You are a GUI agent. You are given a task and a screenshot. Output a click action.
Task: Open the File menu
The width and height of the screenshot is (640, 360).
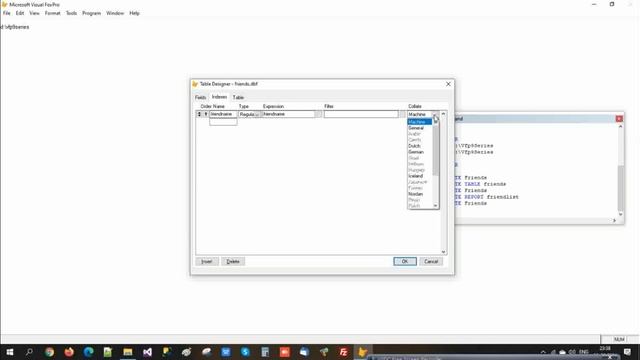(x=7, y=13)
